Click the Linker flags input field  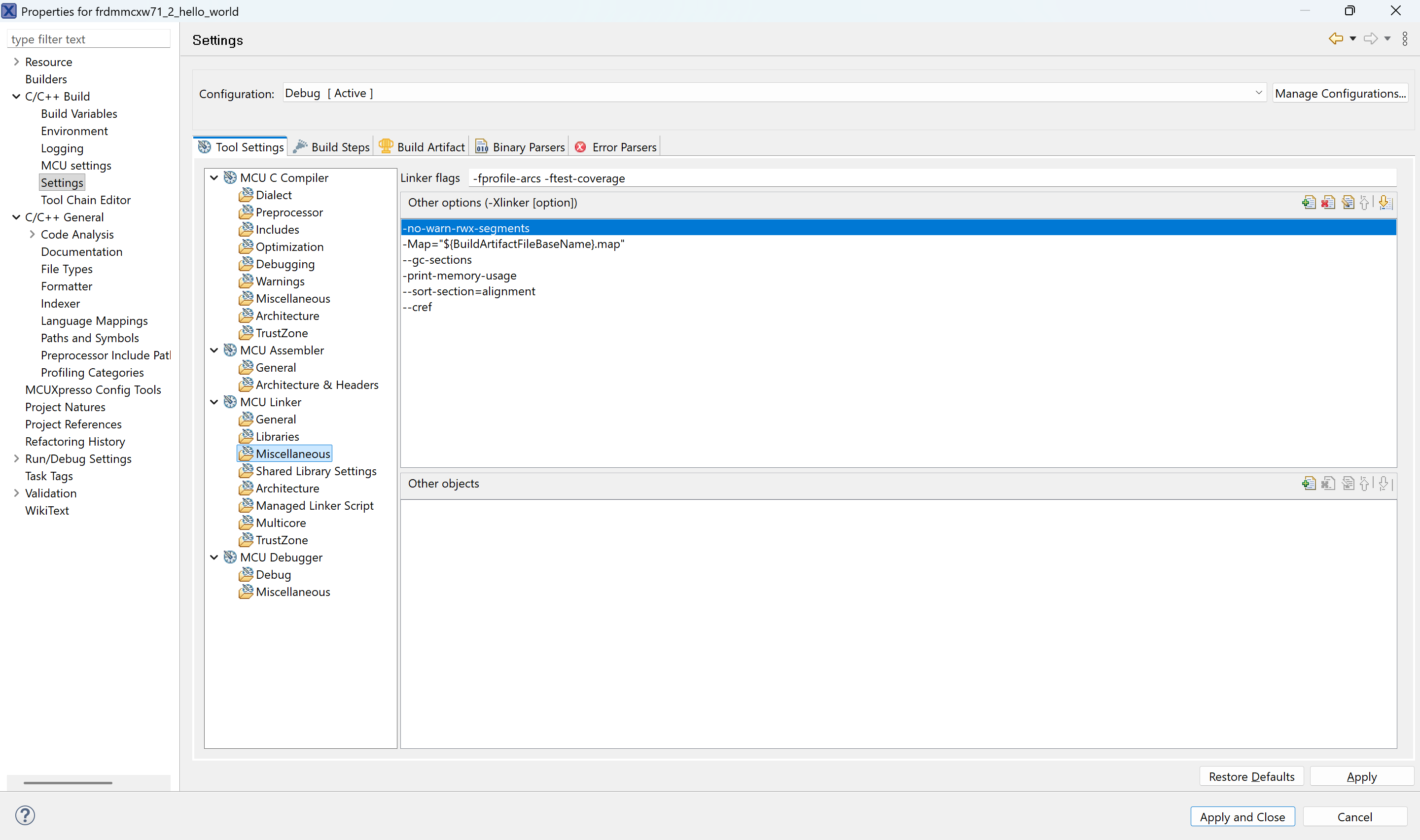tap(933, 178)
